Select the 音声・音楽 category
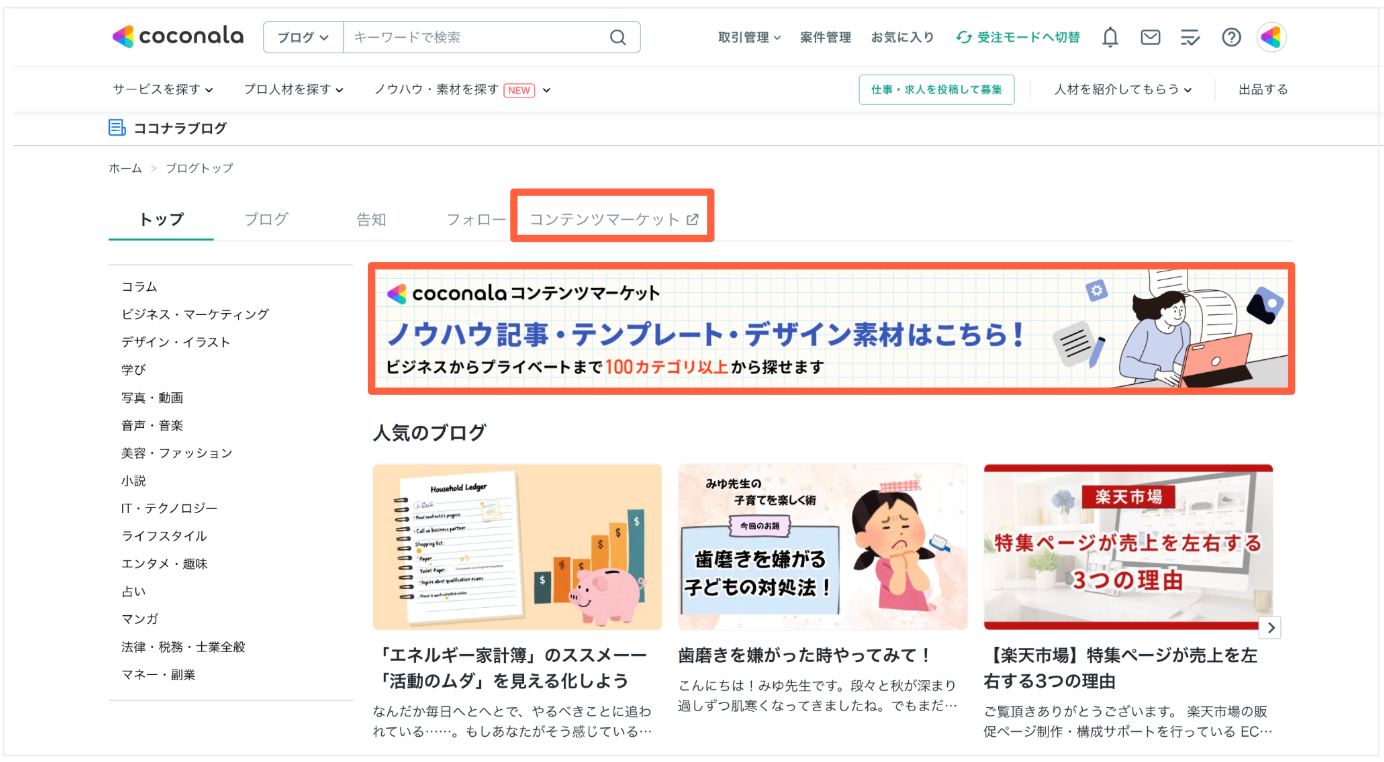 (152, 425)
